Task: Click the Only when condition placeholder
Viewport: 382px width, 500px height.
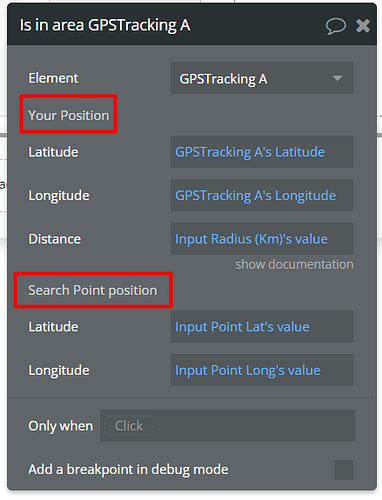Action: click(x=129, y=426)
